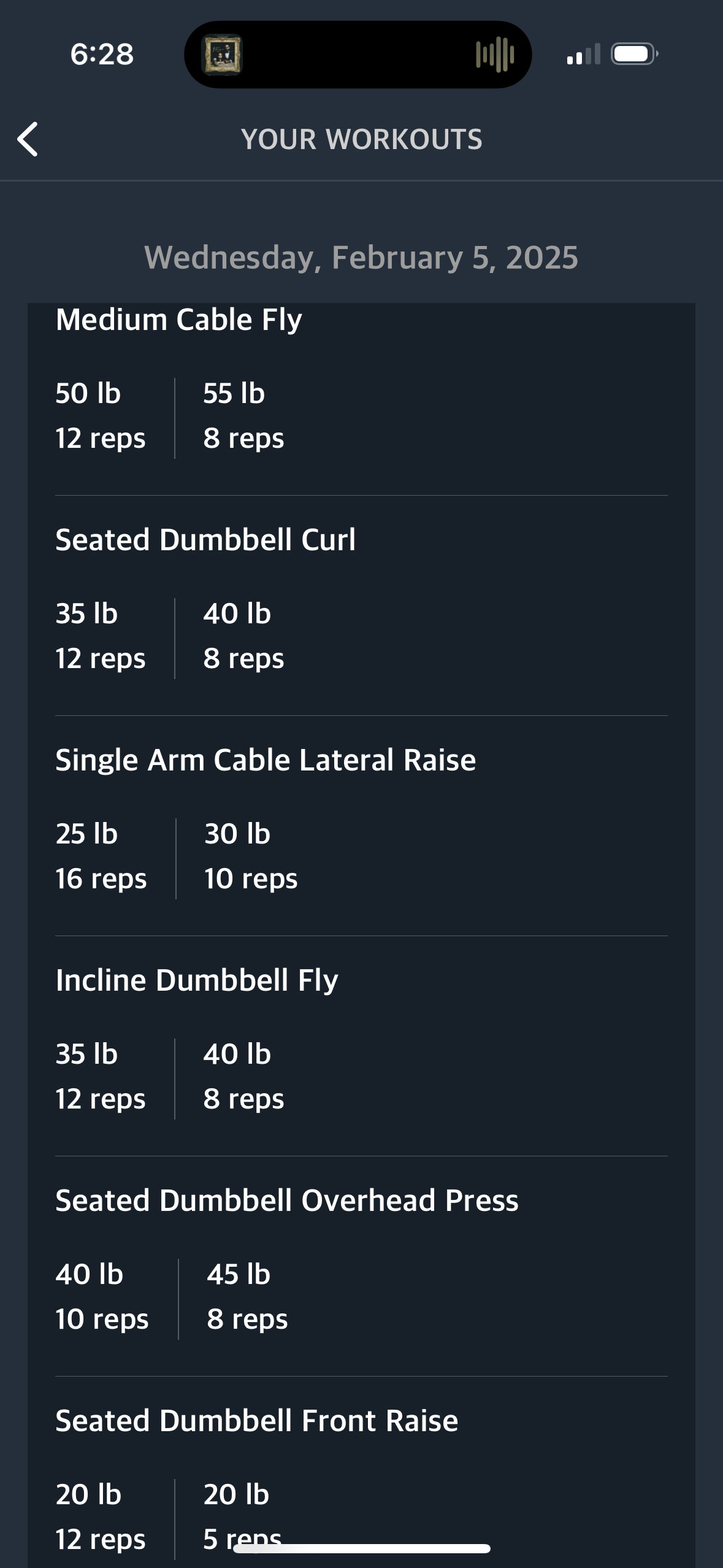Screen dimensions: 723x1568
Task: Tap the home indicator bar at bottom
Action: coord(362,1548)
